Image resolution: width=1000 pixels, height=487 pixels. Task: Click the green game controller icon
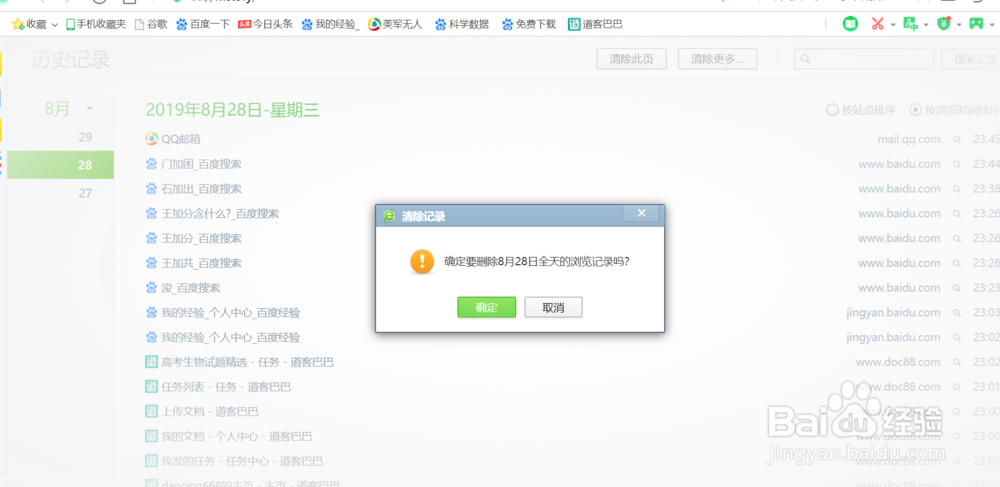click(x=976, y=24)
